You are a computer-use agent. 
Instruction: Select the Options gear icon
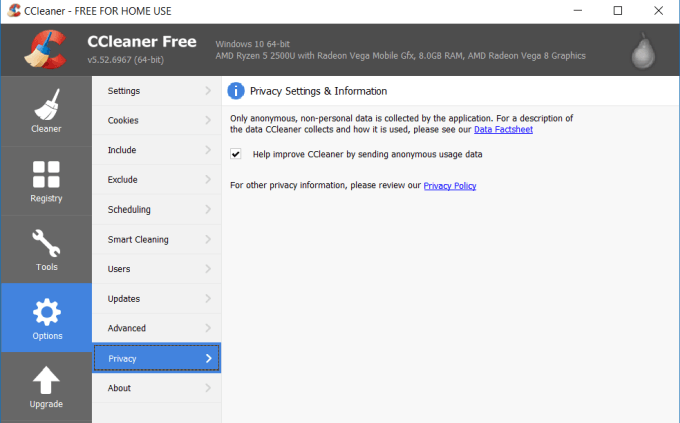coord(46,312)
